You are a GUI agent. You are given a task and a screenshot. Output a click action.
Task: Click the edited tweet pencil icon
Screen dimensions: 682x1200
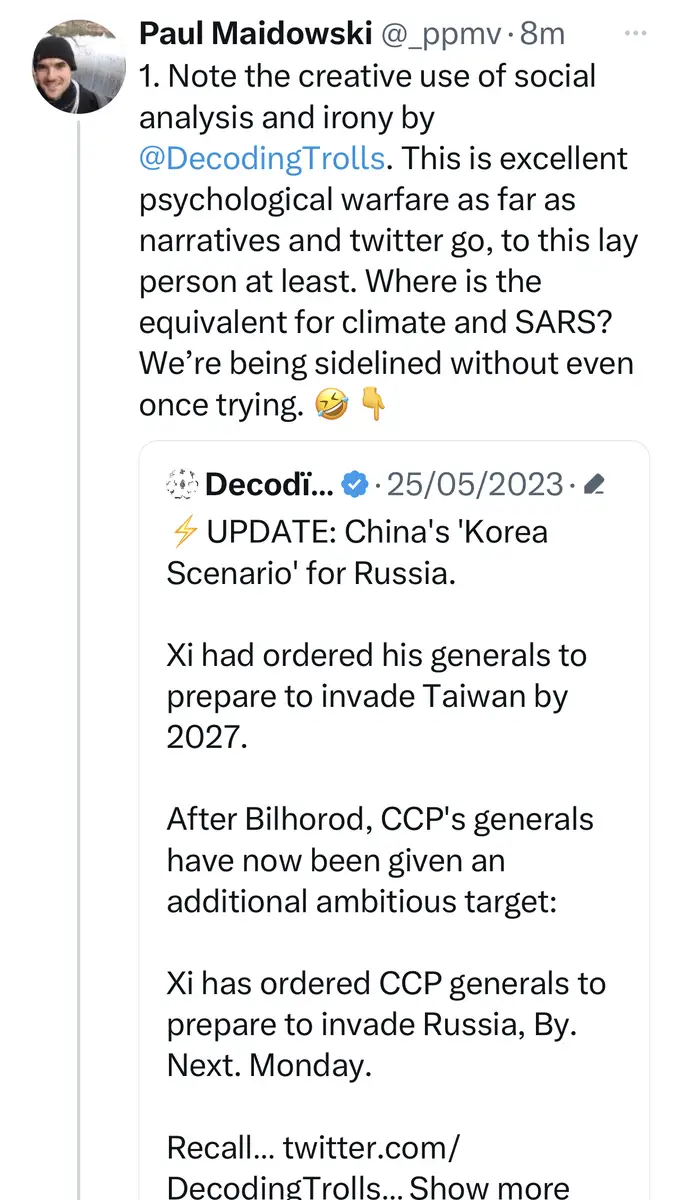[595, 483]
